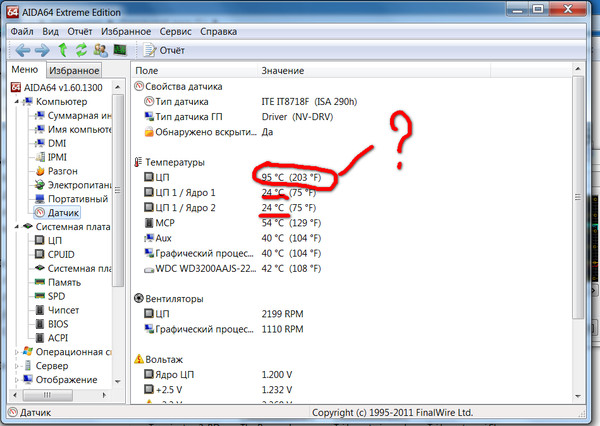Expand the Отображение tree node
This screenshot has width=600, height=426.
pos(16,380)
